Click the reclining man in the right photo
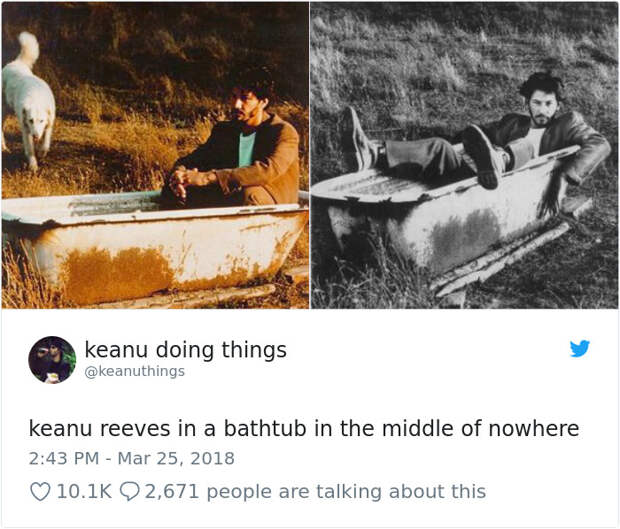This screenshot has height=529, width=620. 474,136
